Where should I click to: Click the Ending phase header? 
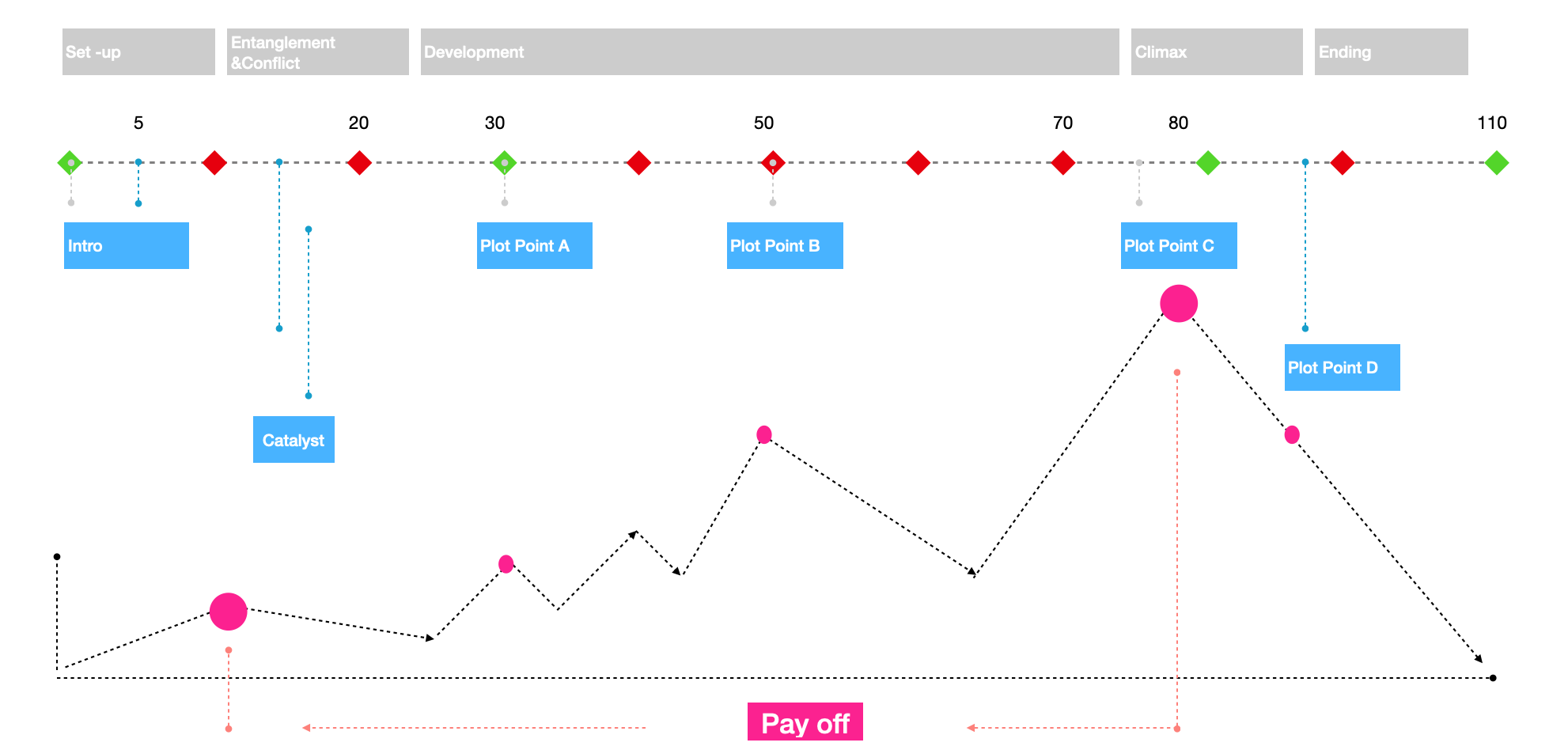pyautogui.click(x=1391, y=52)
